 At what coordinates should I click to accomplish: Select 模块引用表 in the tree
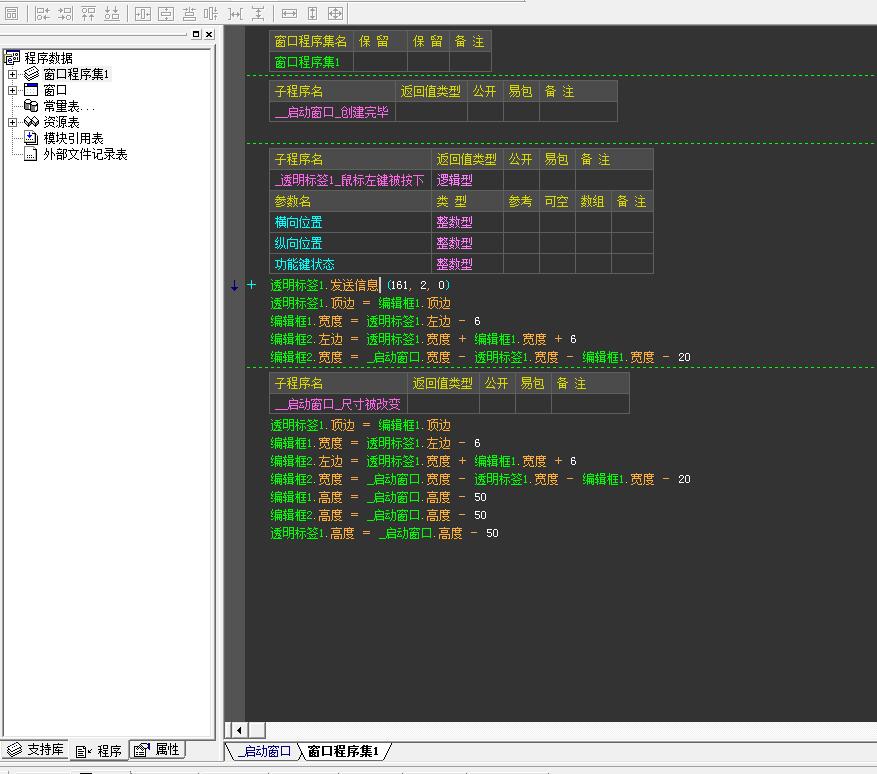pyautogui.click(x=73, y=138)
